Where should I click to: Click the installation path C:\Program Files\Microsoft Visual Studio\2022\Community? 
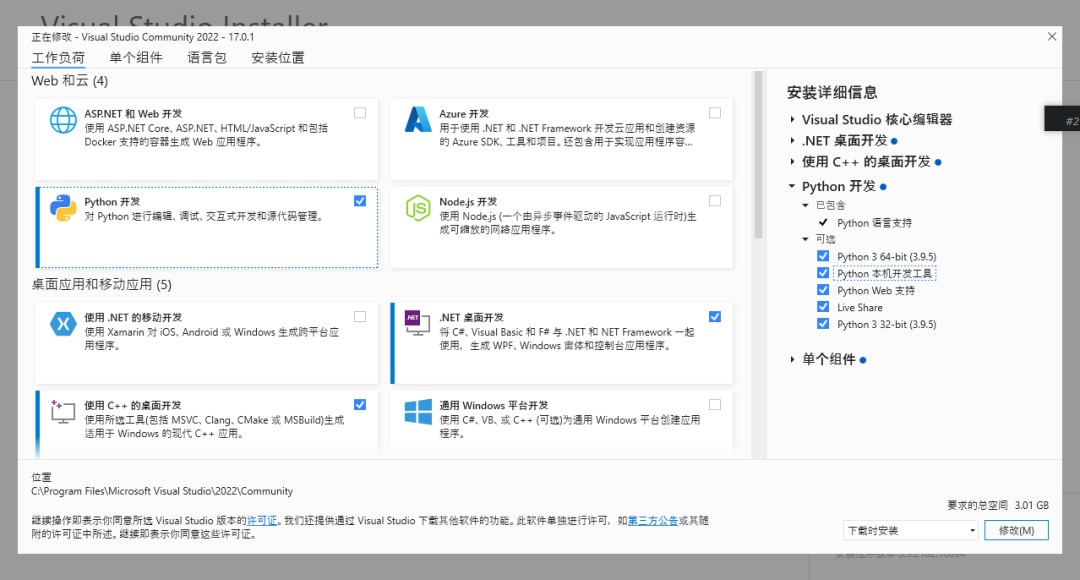(162, 491)
